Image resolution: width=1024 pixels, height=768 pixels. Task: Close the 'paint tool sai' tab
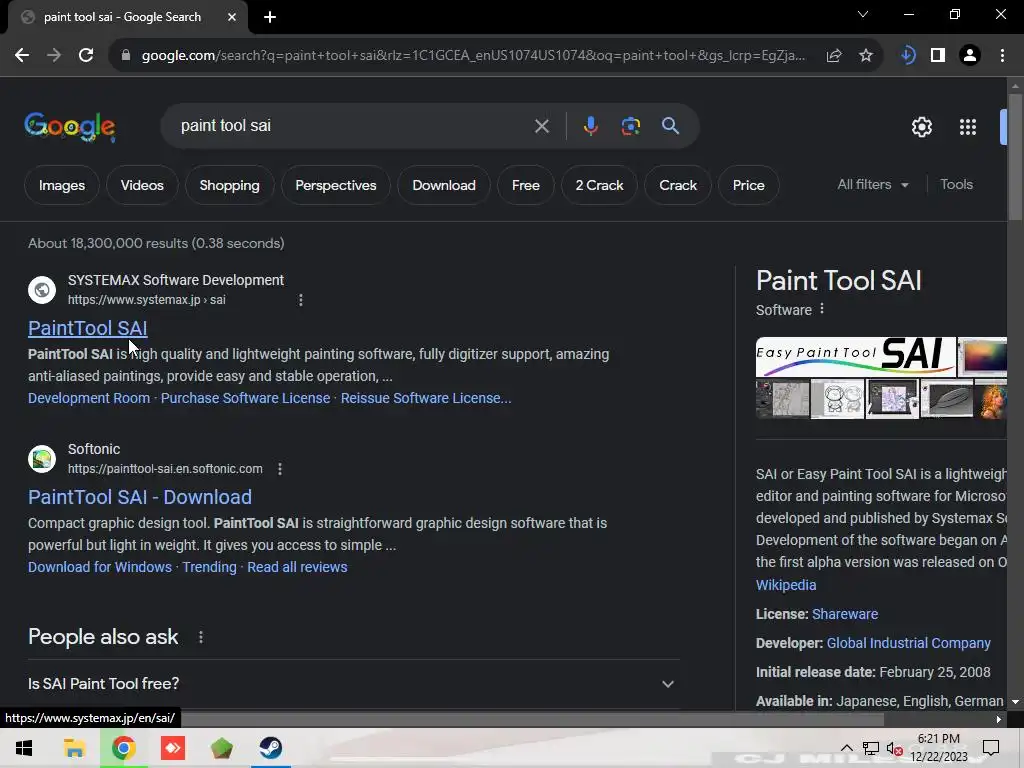[x=232, y=17]
